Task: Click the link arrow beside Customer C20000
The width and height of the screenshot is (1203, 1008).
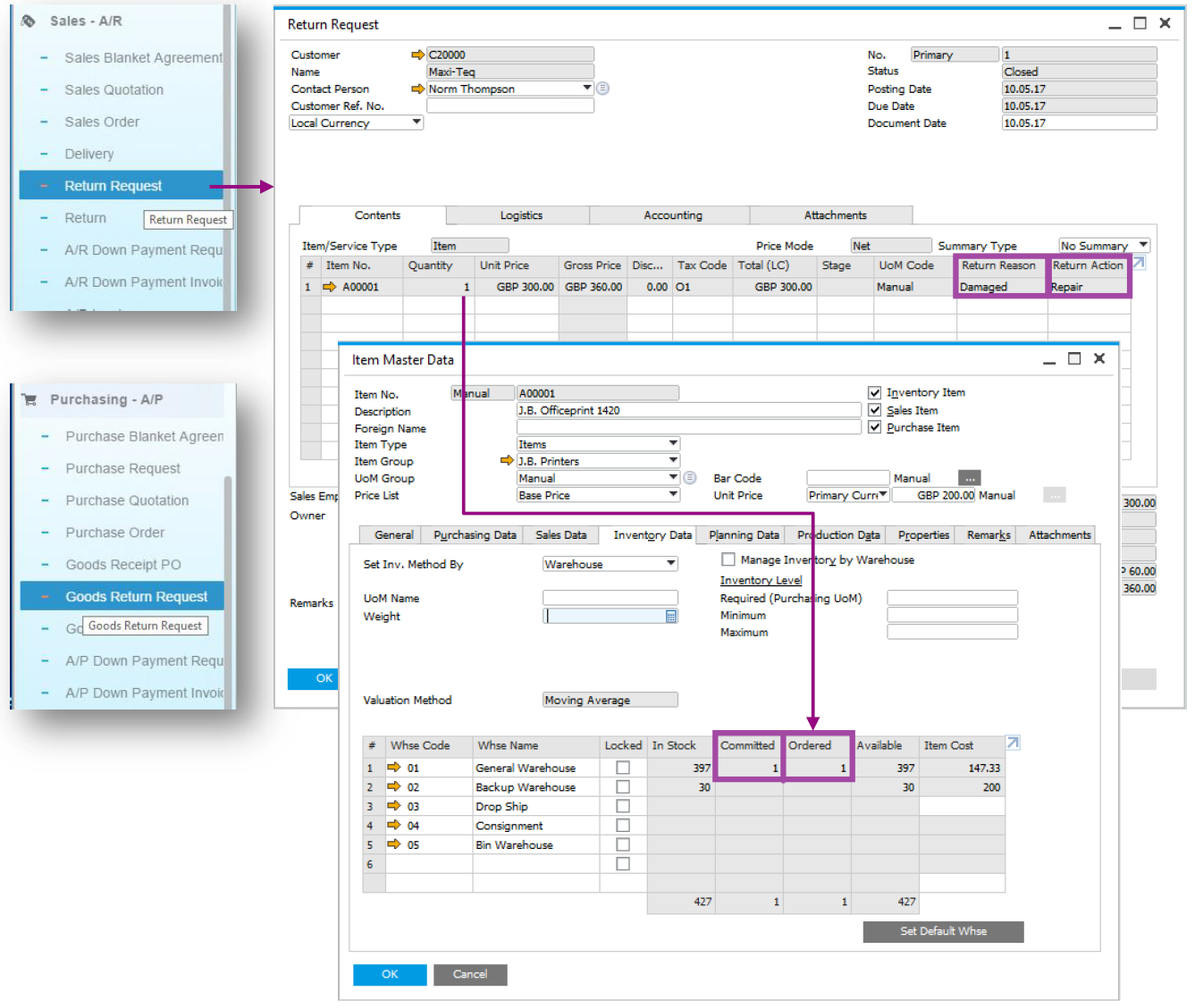Action: click(417, 54)
